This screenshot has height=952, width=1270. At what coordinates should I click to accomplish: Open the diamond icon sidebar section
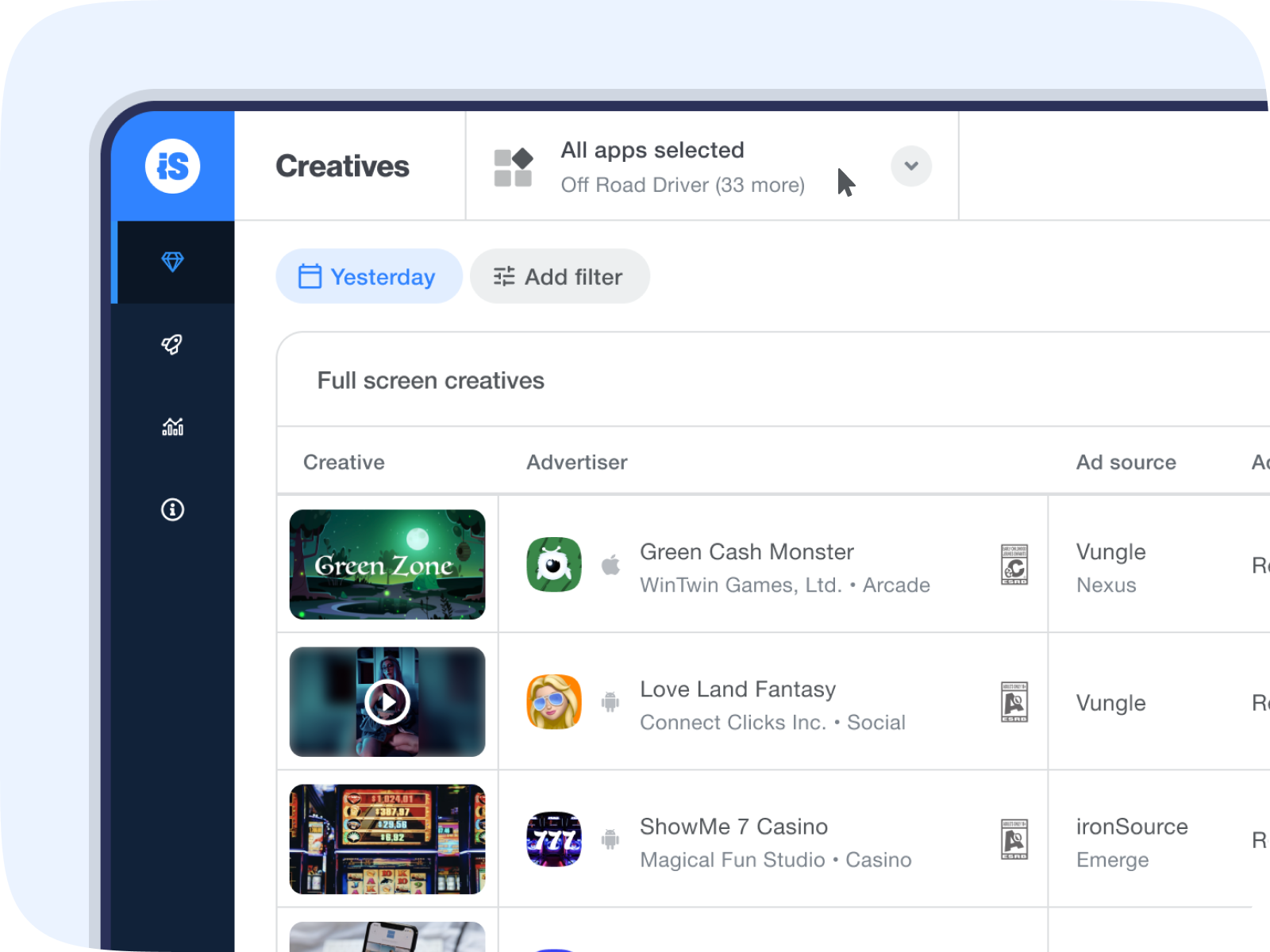[x=172, y=261]
